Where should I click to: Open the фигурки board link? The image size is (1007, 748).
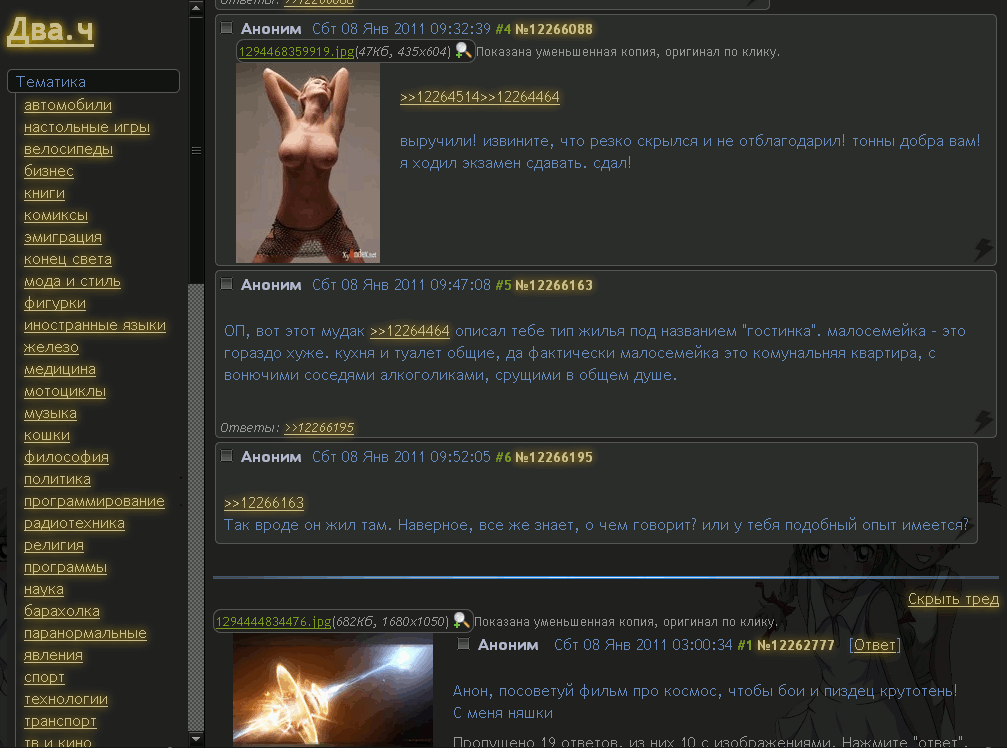pos(55,303)
